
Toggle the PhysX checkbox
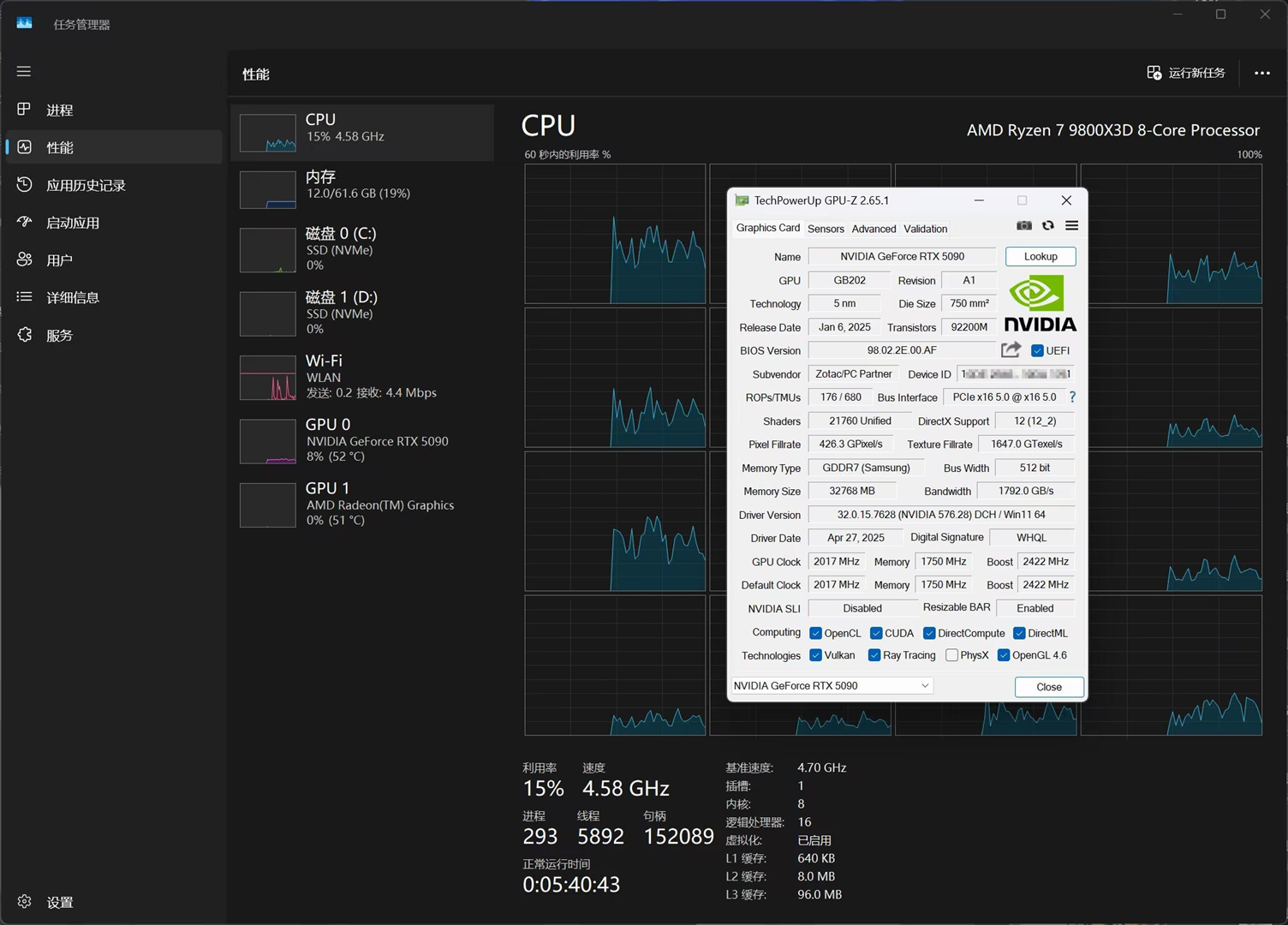point(951,655)
